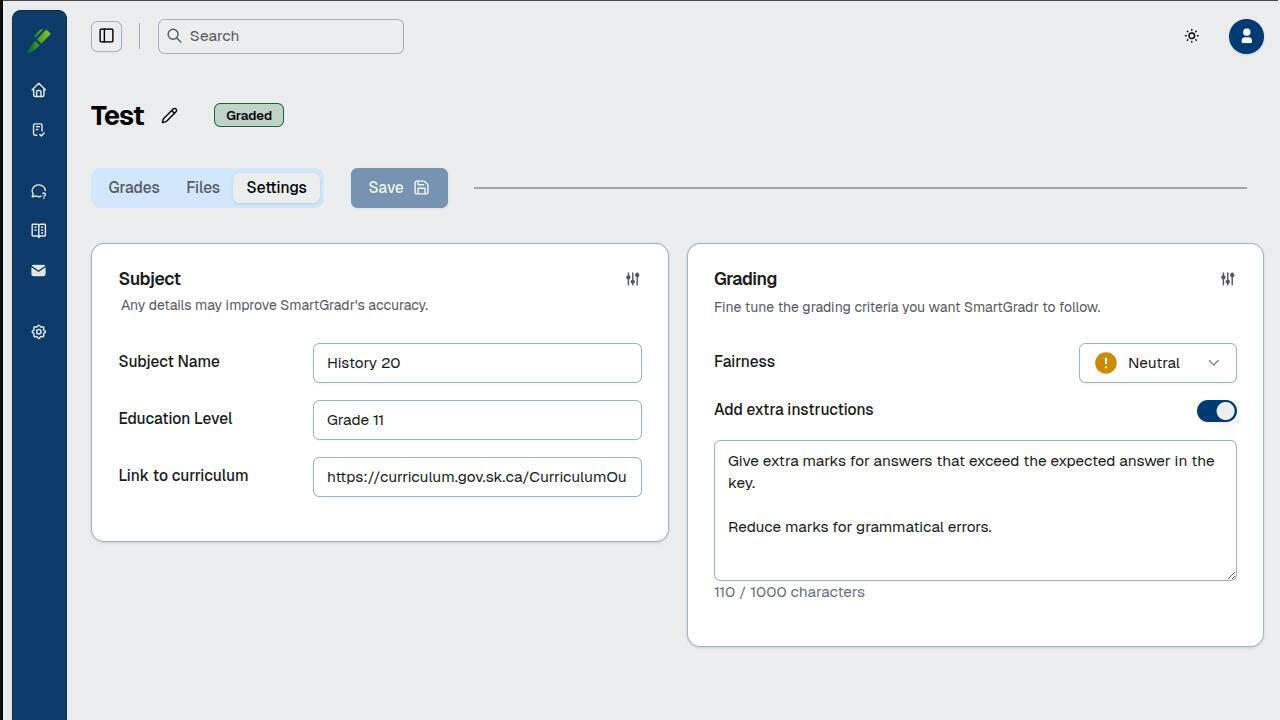Click the mail envelope sidebar icon
The width and height of the screenshot is (1280, 720).
(39, 271)
